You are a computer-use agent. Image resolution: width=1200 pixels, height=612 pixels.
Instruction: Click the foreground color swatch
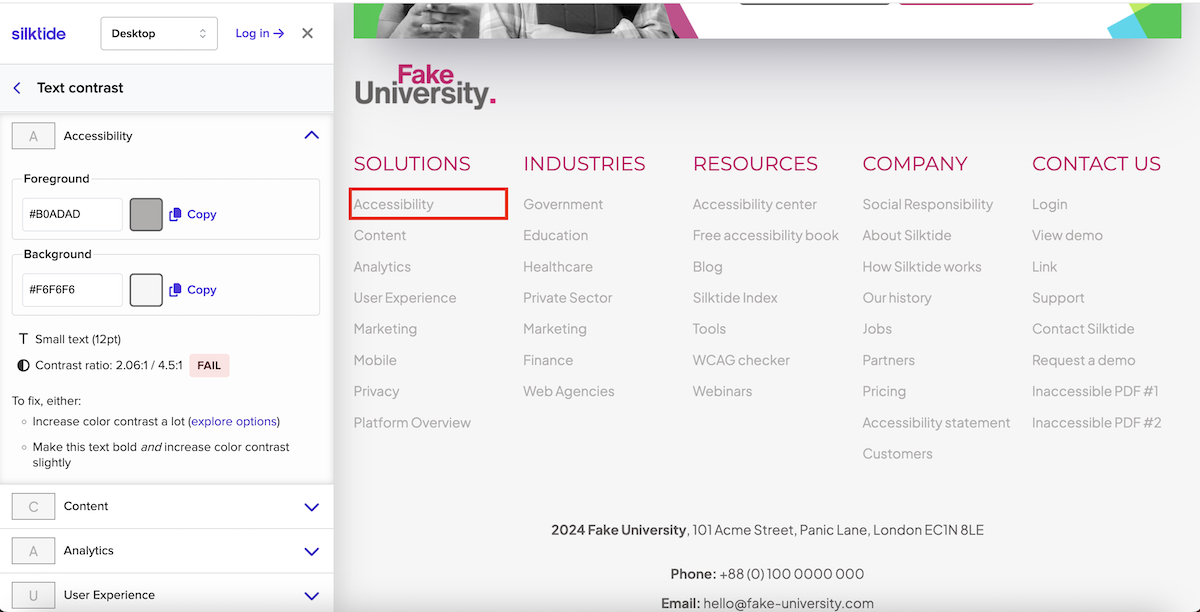(x=145, y=214)
